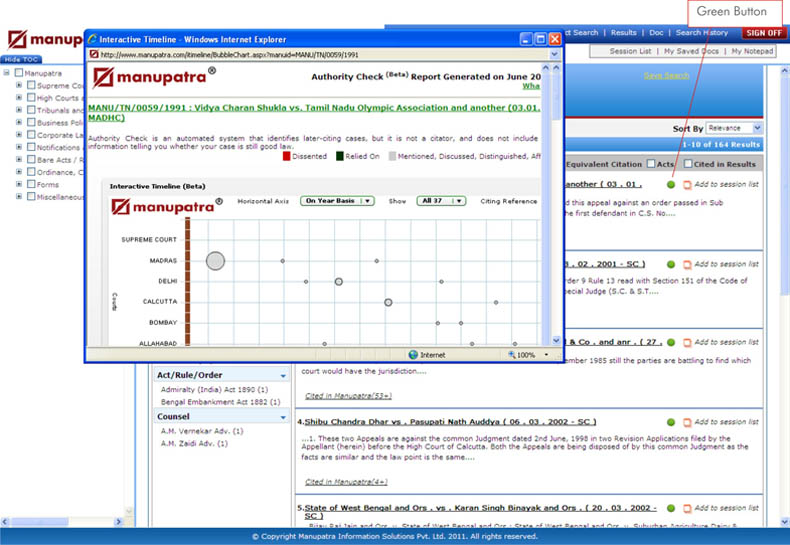Click green button beside '& Co. and anr.' result
Viewport: 790px width, 545px height.
pyautogui.click(x=671, y=343)
